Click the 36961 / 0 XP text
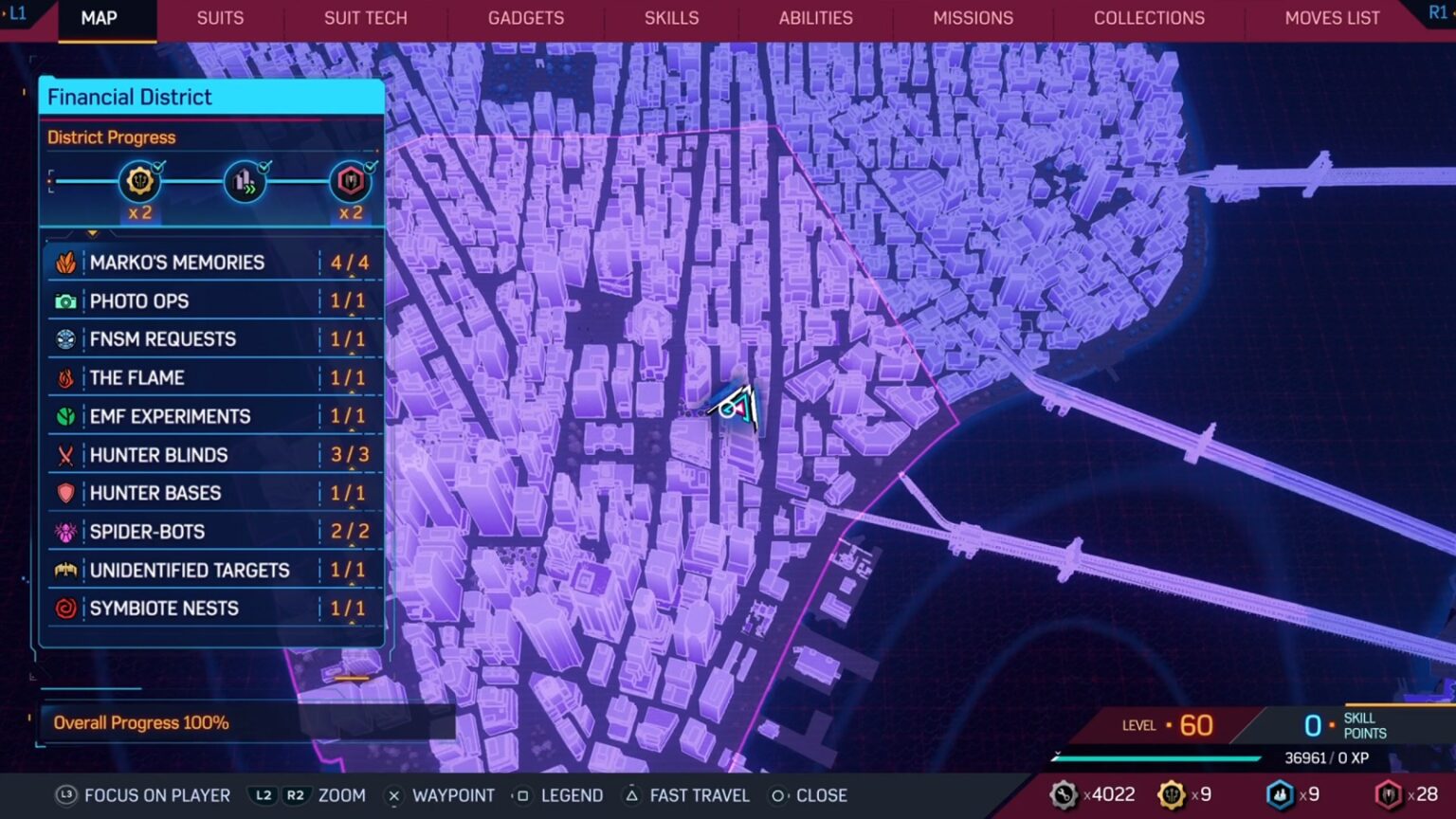The image size is (1456, 819). (1326, 758)
